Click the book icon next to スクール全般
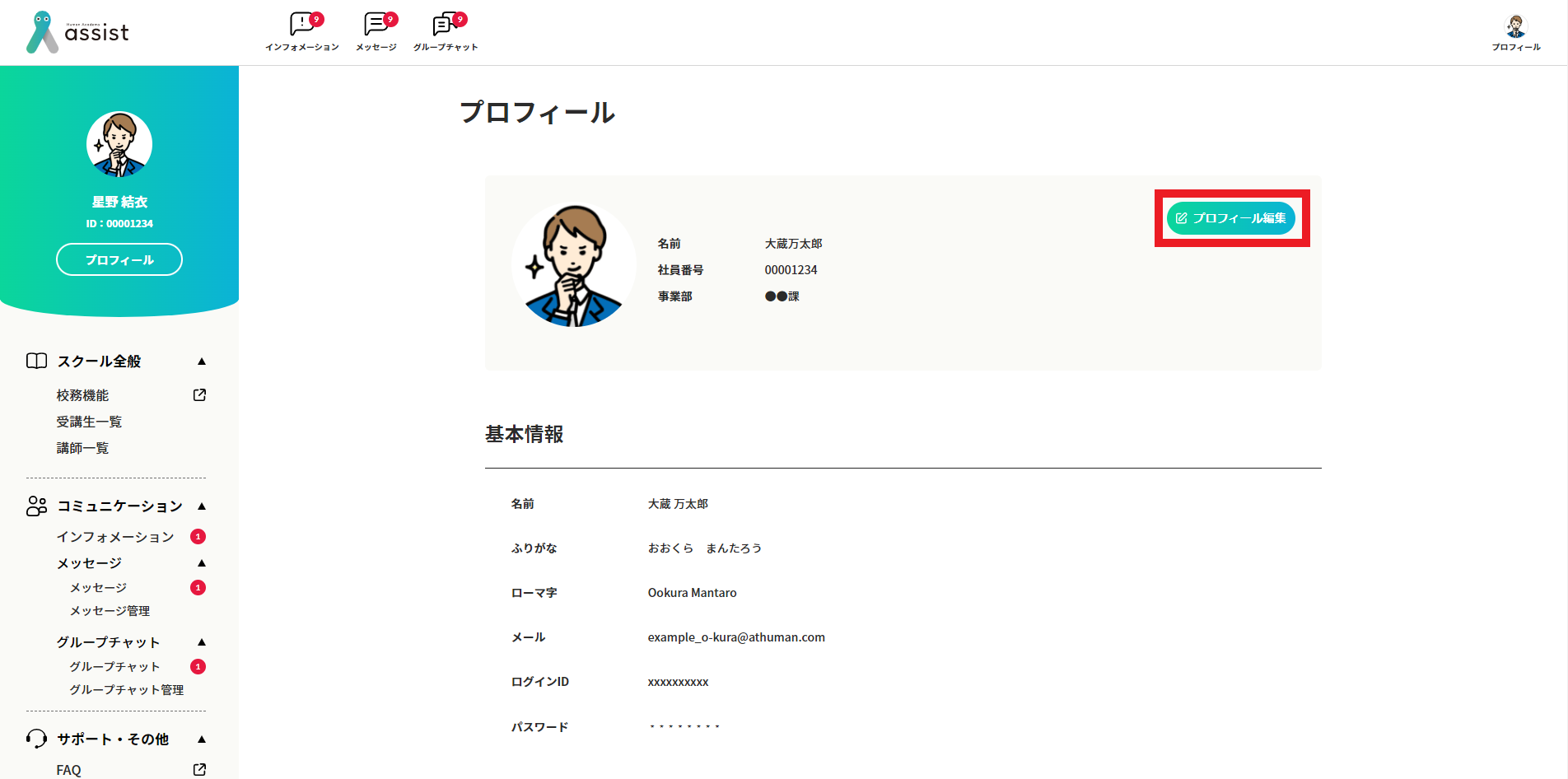Image resolution: width=1568 pixels, height=779 pixels. (36, 362)
